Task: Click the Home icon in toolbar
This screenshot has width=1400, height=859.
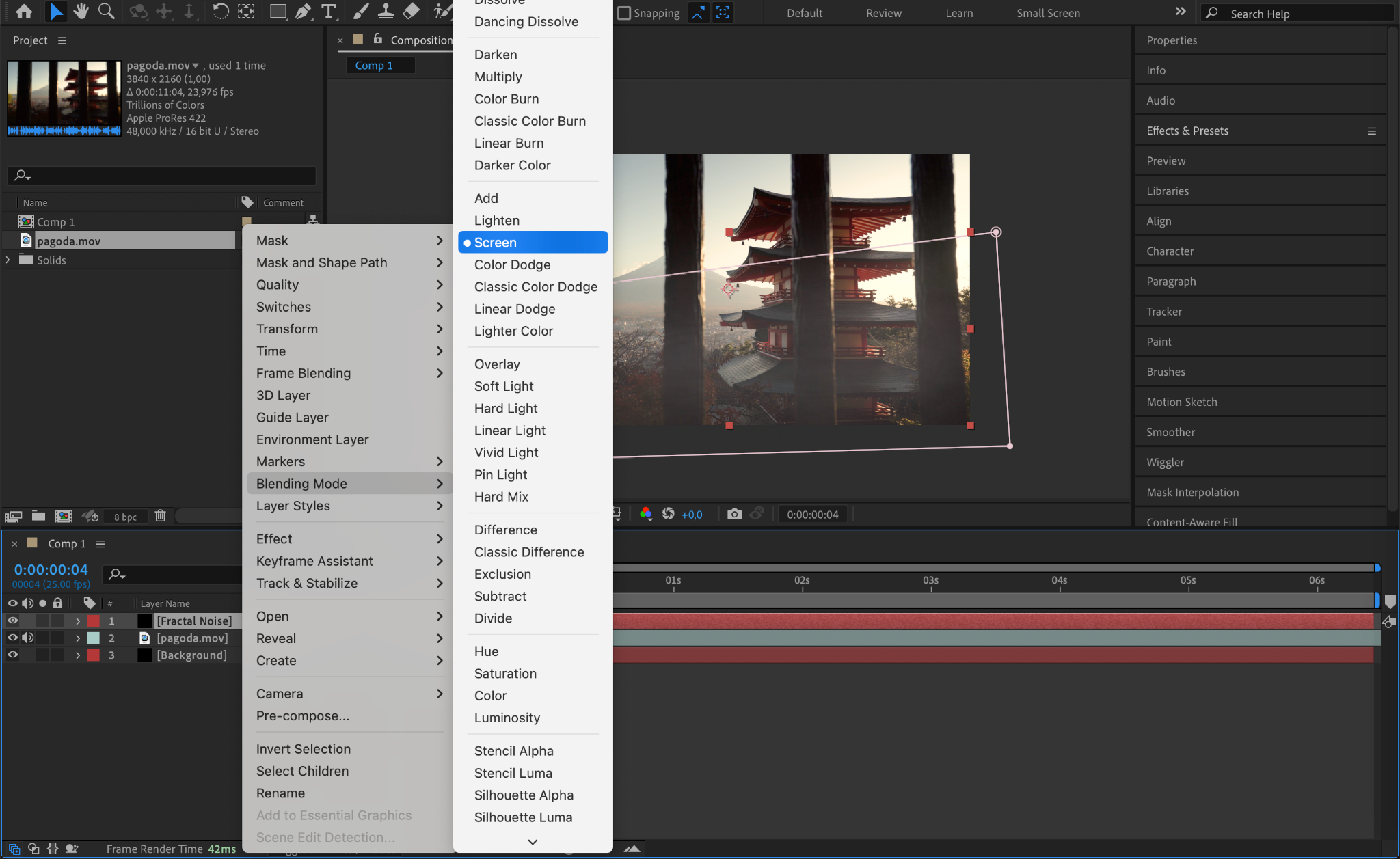Action: pos(24,12)
